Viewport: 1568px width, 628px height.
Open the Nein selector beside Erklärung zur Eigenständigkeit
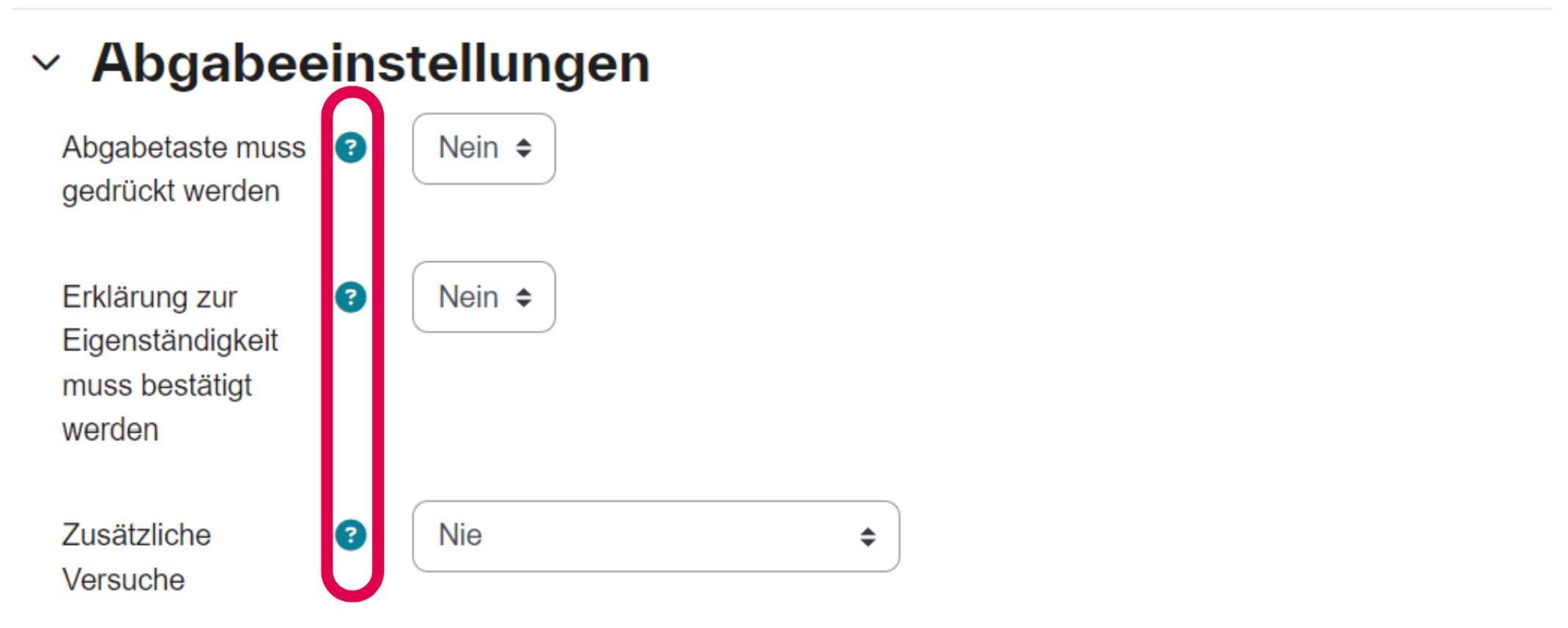coord(484,298)
